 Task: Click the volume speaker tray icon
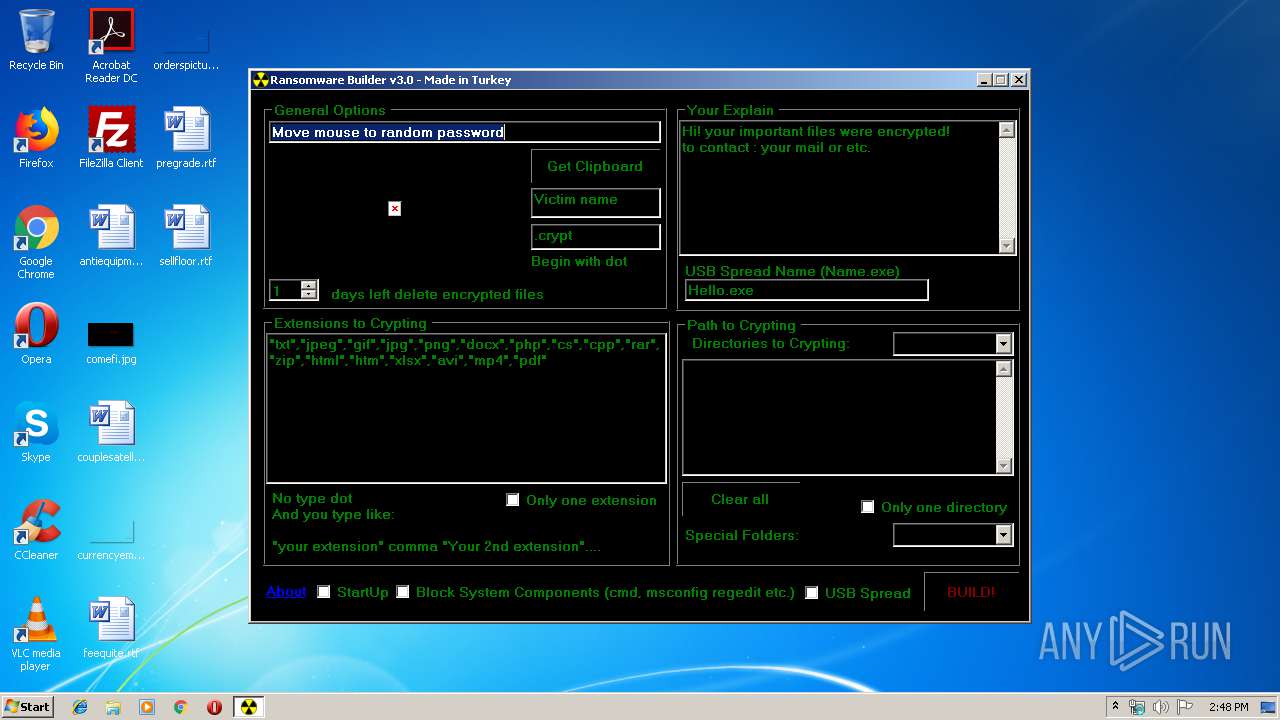pos(1161,707)
